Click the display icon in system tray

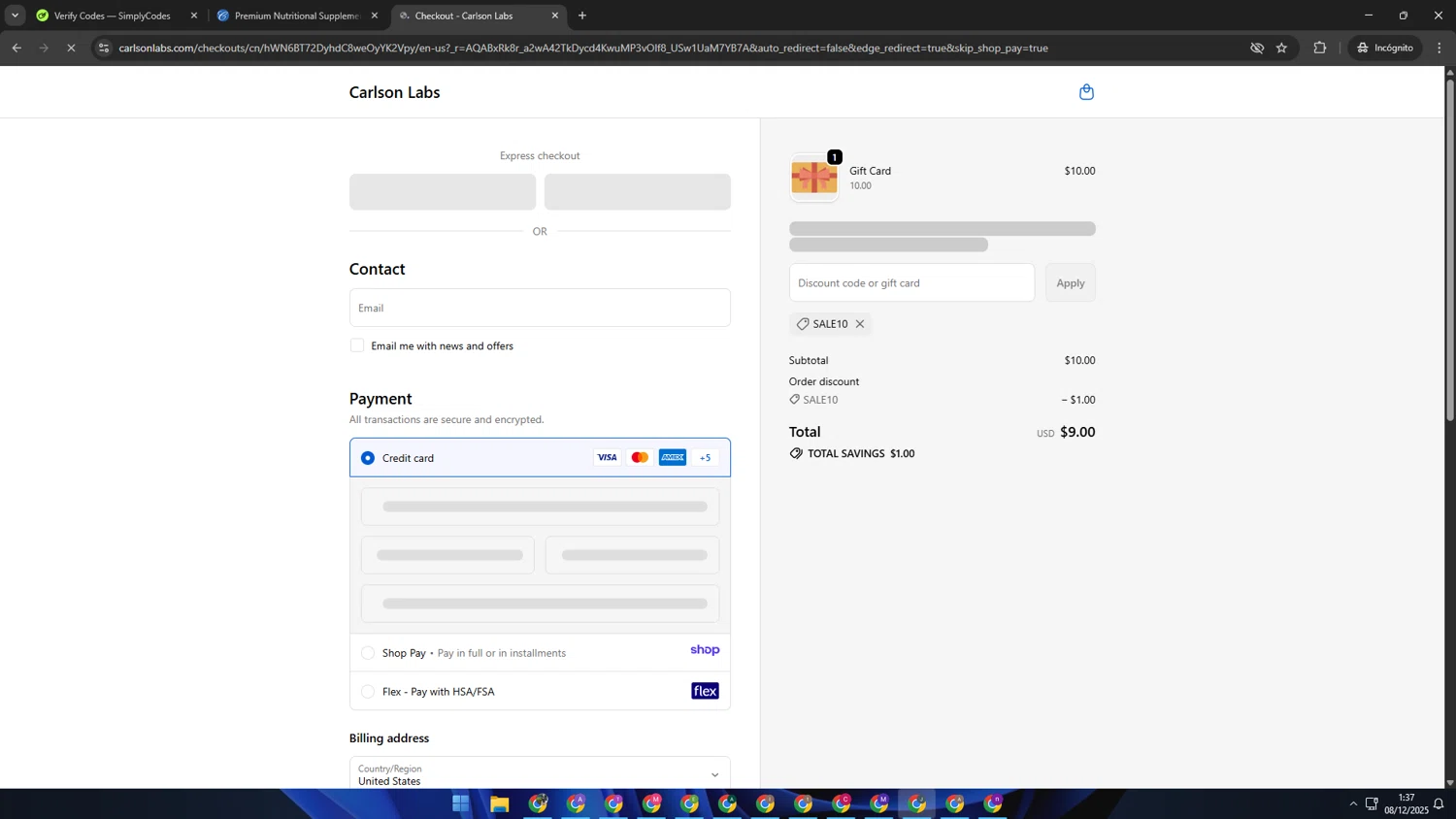click(1372, 803)
